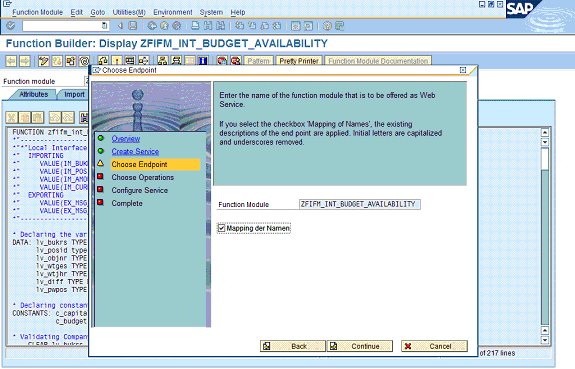Click the Exit icon in standard toolbar
This screenshot has width=575, height=369.
coord(164,26)
